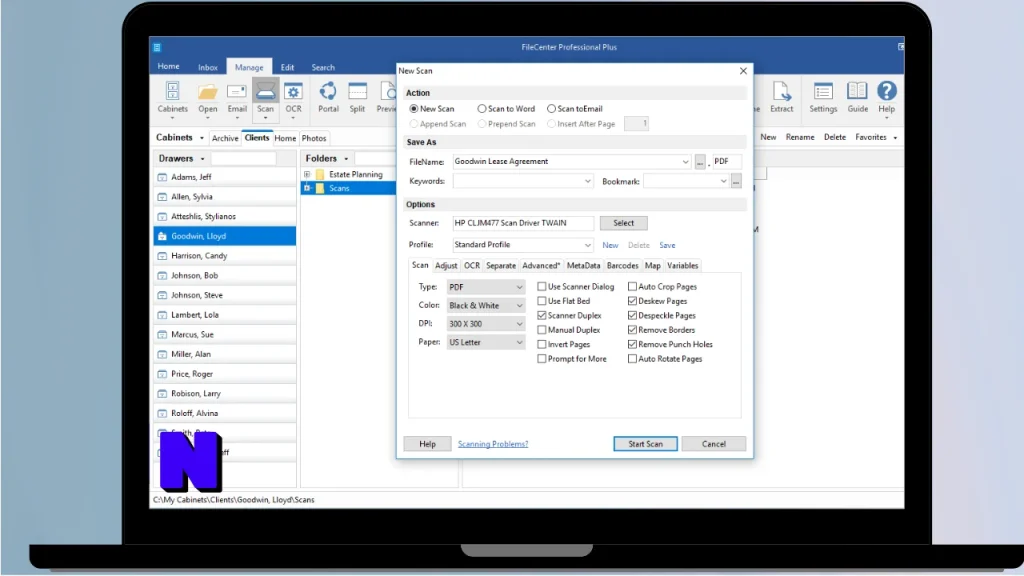Image resolution: width=1024 pixels, height=576 pixels.
Task: Click the Email ribbon icon
Action: 236,92
